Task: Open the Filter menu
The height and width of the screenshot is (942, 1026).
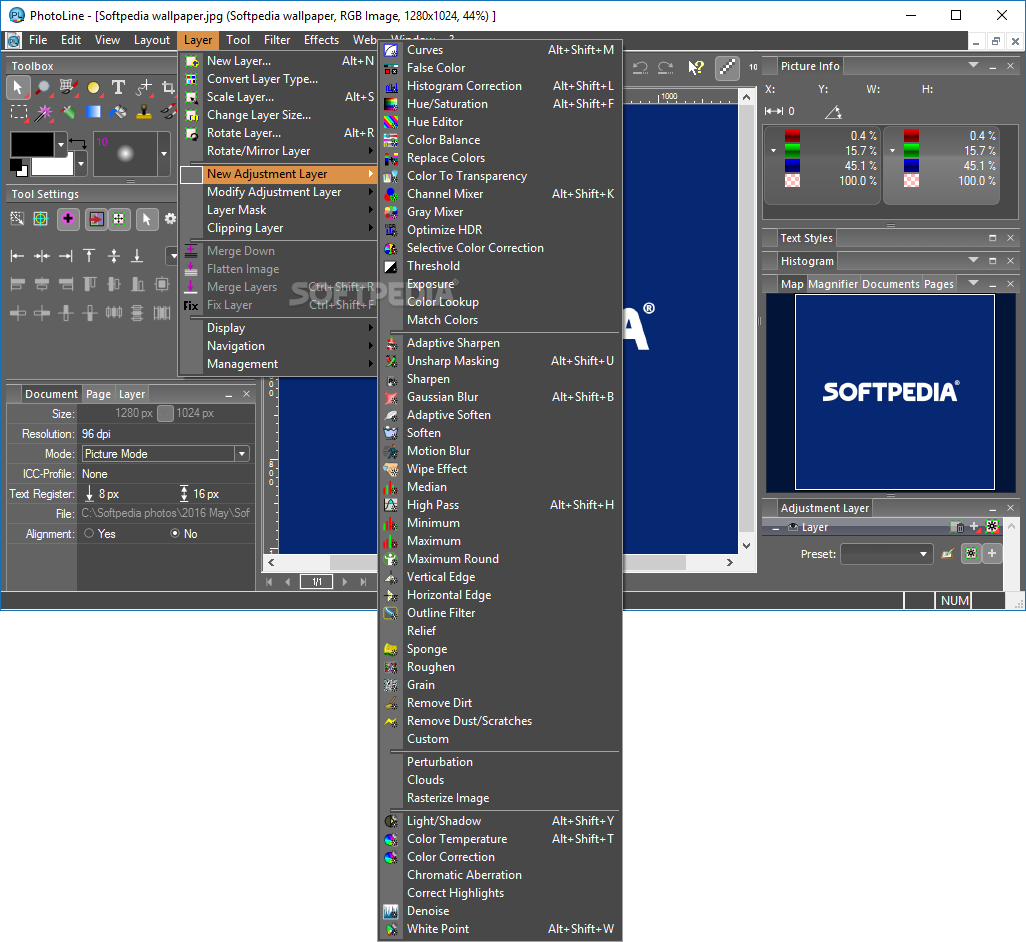Action: coord(277,40)
